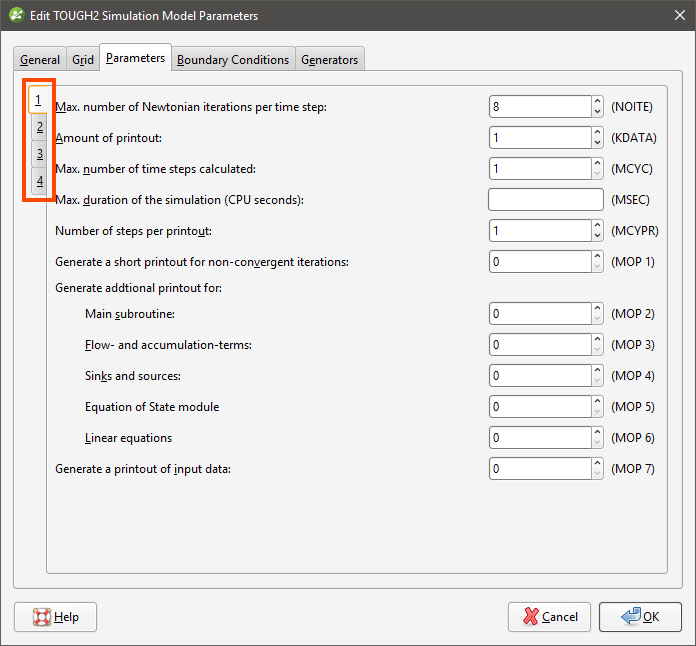This screenshot has width=696, height=646.
Task: Open the Boundary Conditions tab
Action: [232, 60]
